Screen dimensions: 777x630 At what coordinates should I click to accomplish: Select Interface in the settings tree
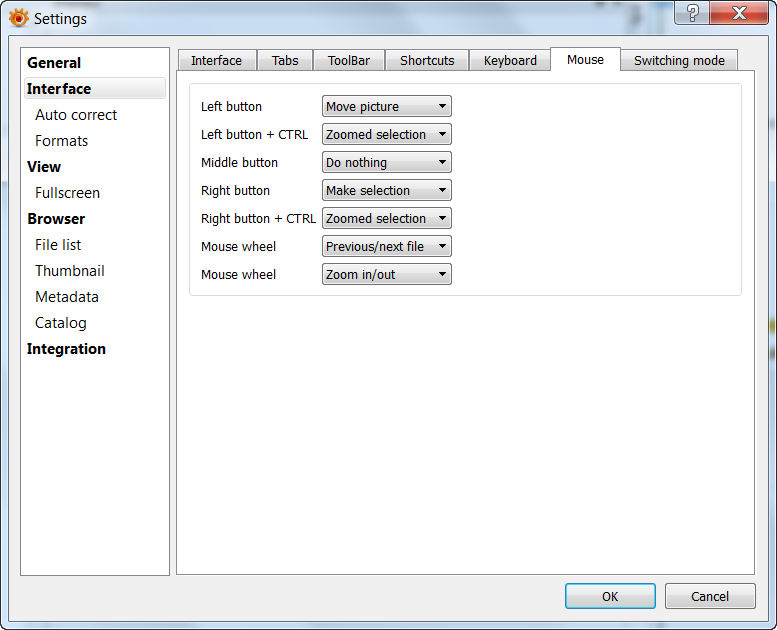click(x=95, y=89)
